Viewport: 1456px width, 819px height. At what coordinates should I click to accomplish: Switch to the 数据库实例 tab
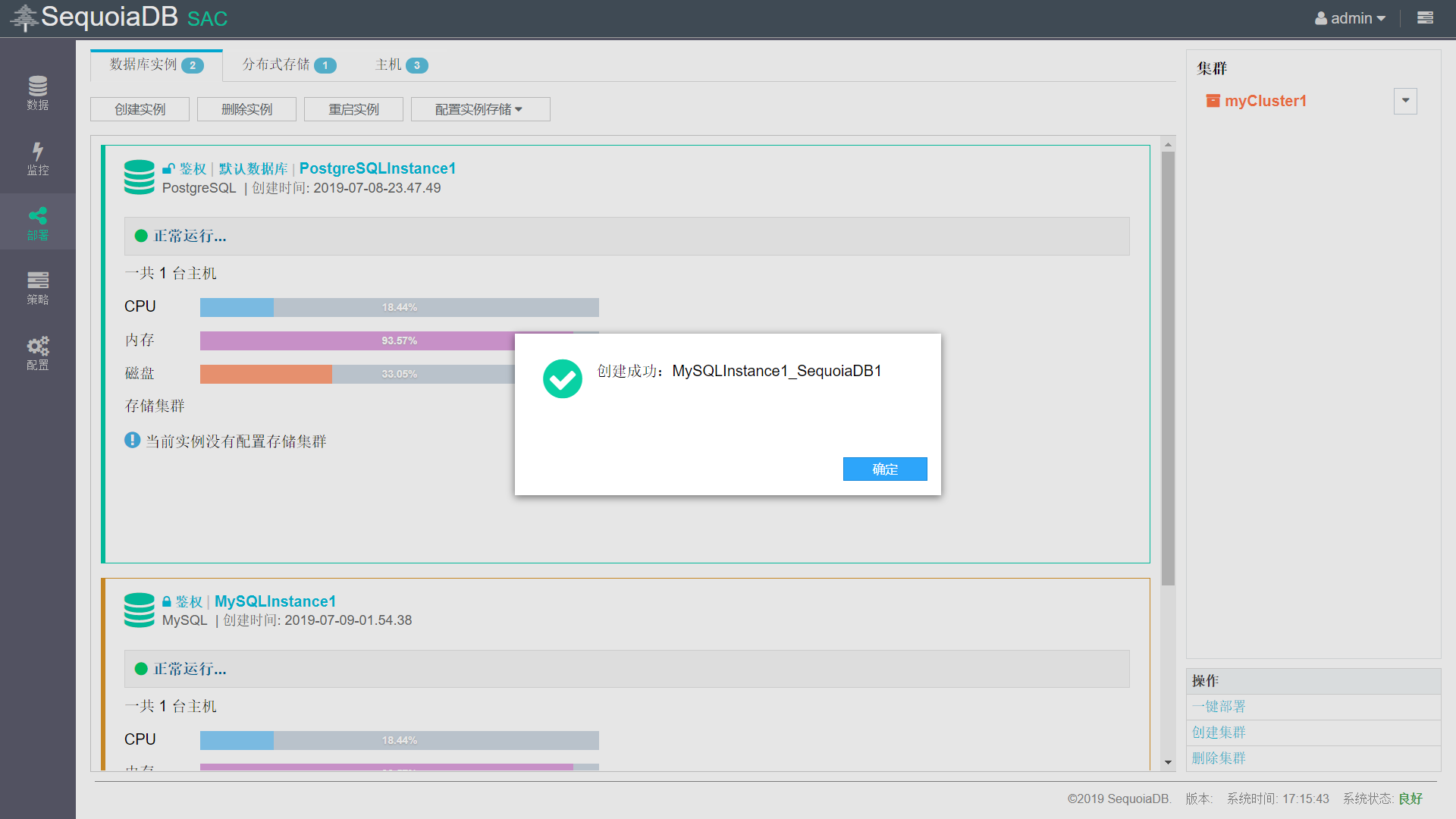click(x=156, y=65)
